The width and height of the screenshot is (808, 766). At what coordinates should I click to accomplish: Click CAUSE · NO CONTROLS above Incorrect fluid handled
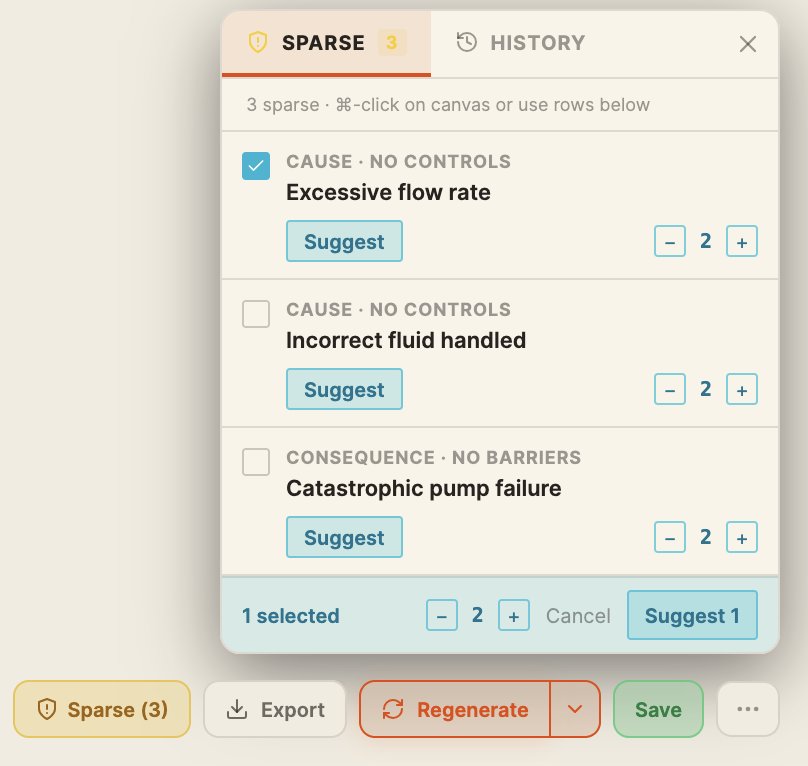pyautogui.click(x=399, y=309)
